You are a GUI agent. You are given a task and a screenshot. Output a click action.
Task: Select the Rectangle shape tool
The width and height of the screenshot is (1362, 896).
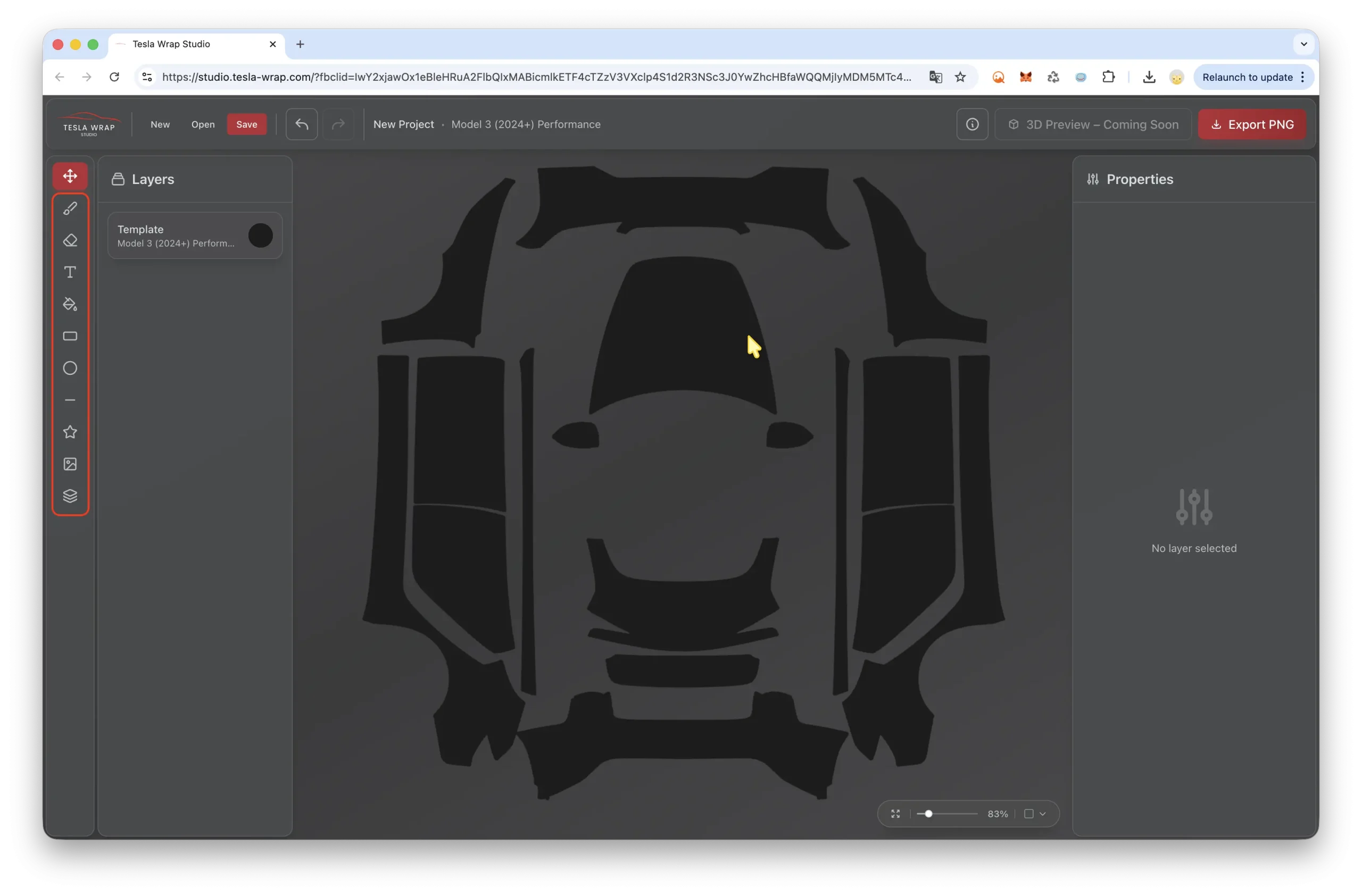(x=70, y=336)
